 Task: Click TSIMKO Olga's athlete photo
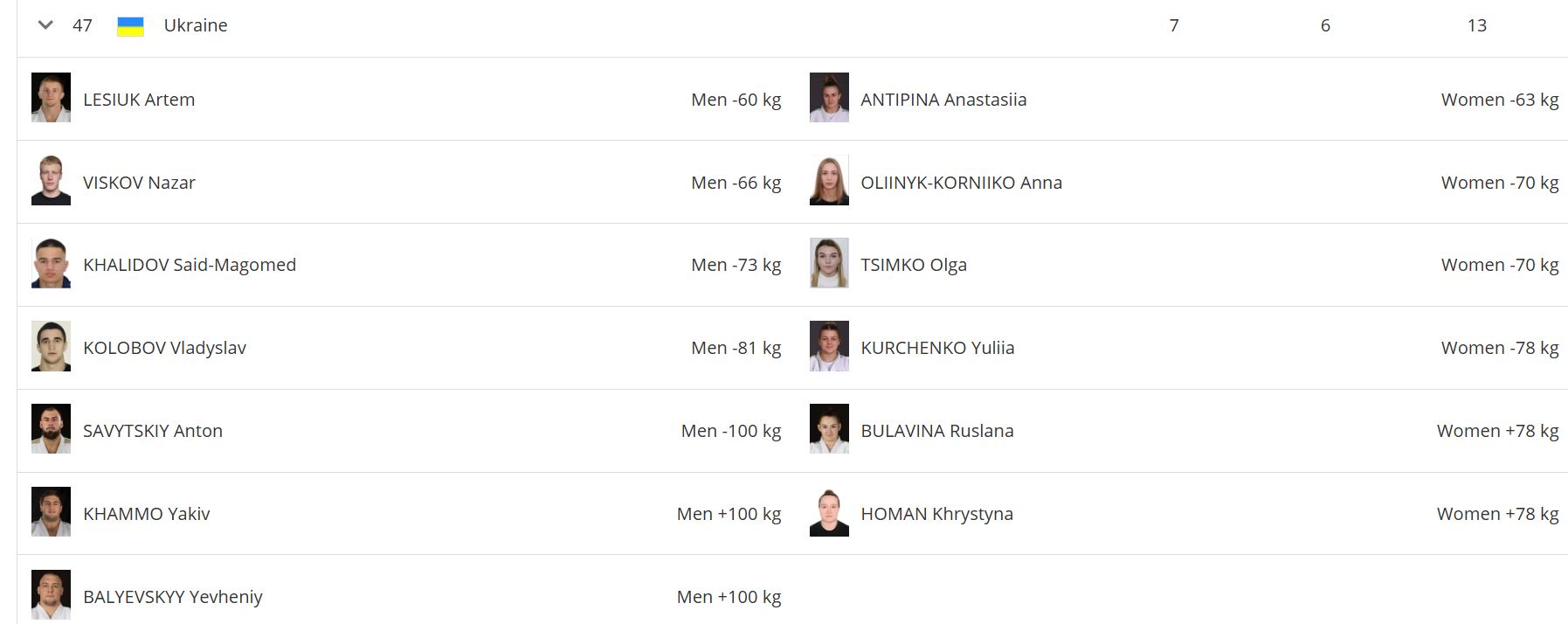pyautogui.click(x=829, y=264)
